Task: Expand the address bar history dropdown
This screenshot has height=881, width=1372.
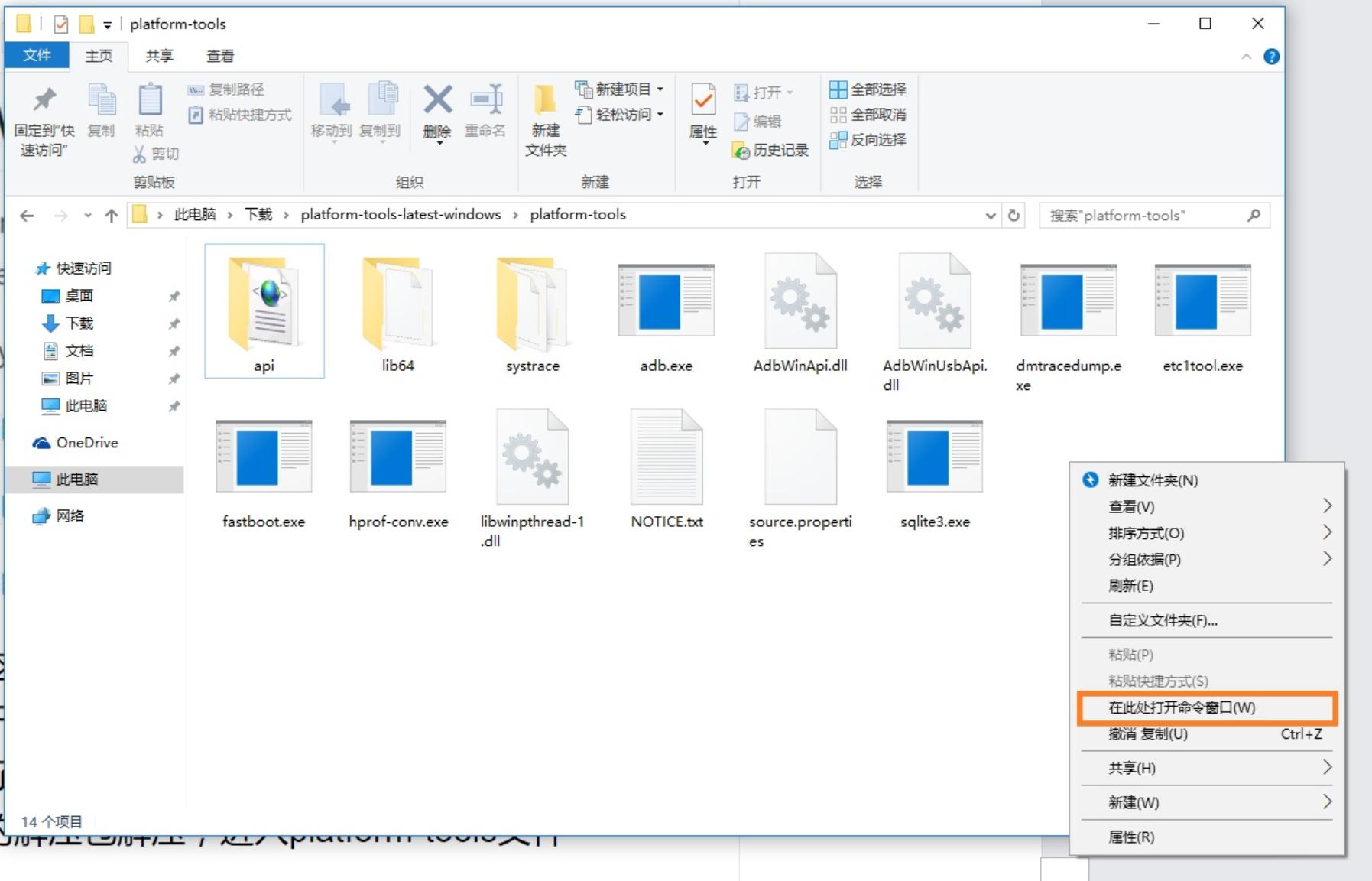Action: tap(991, 216)
